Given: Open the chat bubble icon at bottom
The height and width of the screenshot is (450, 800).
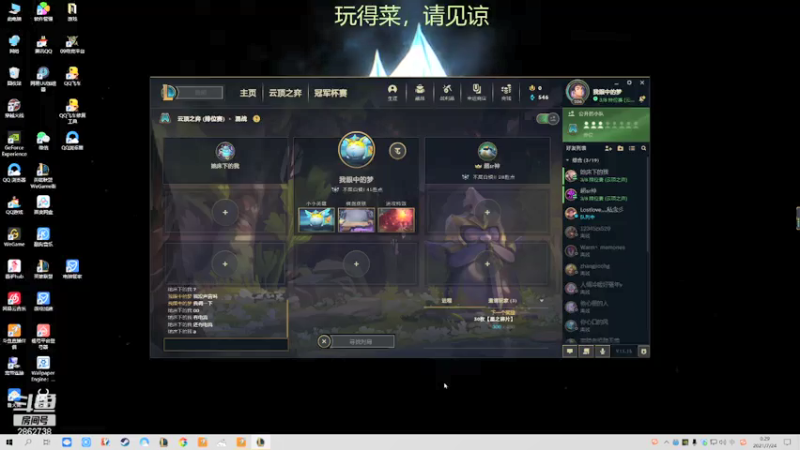Looking at the screenshot, I should pos(570,351).
